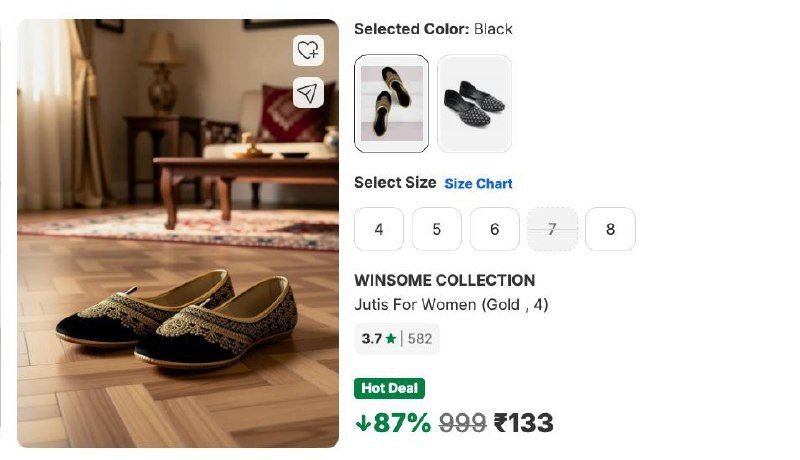Open the Size Chart link
The image size is (800, 460).
click(478, 184)
